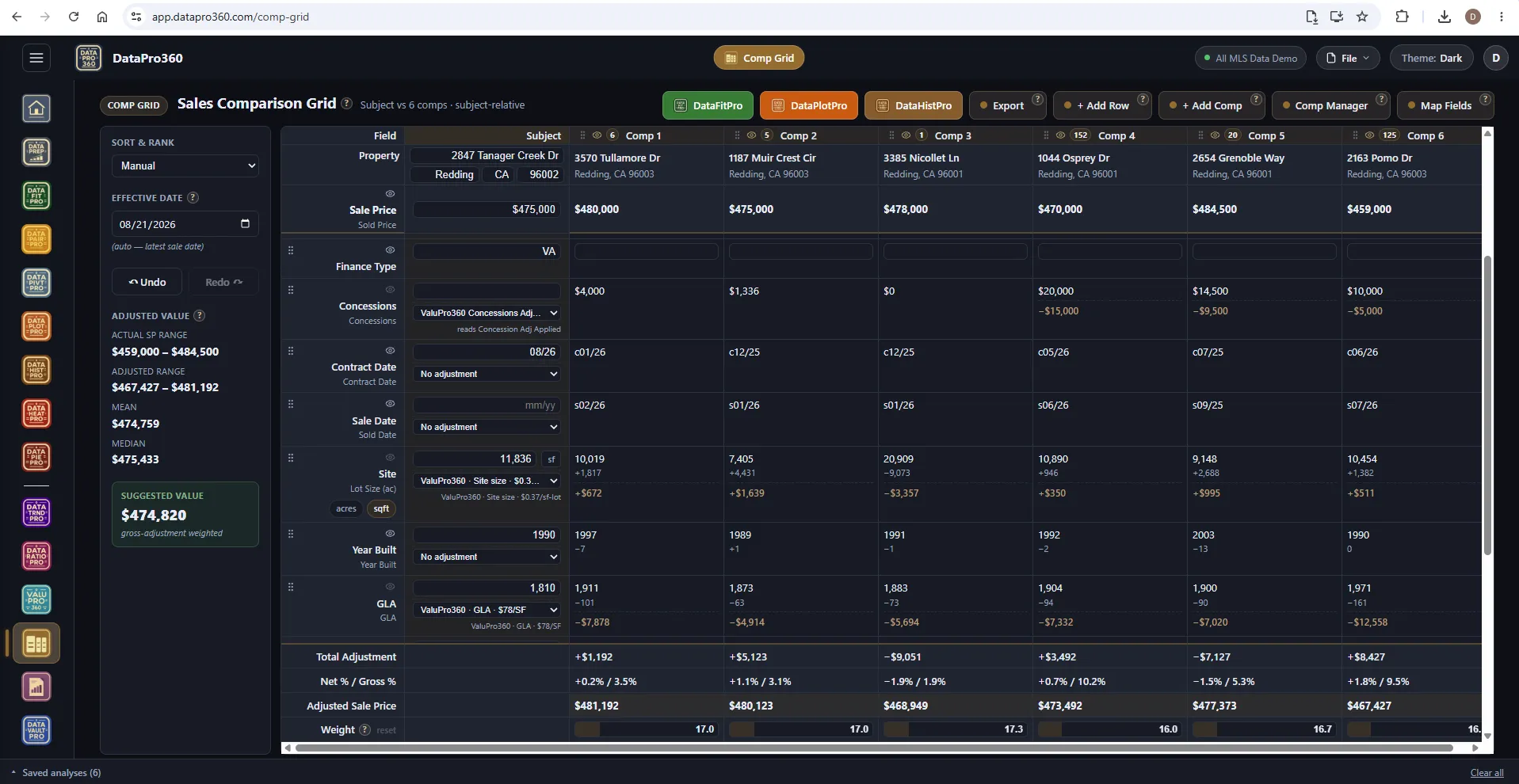The image size is (1519, 784).
Task: Open DataPlotPro from the top toolbar
Action: tap(809, 105)
